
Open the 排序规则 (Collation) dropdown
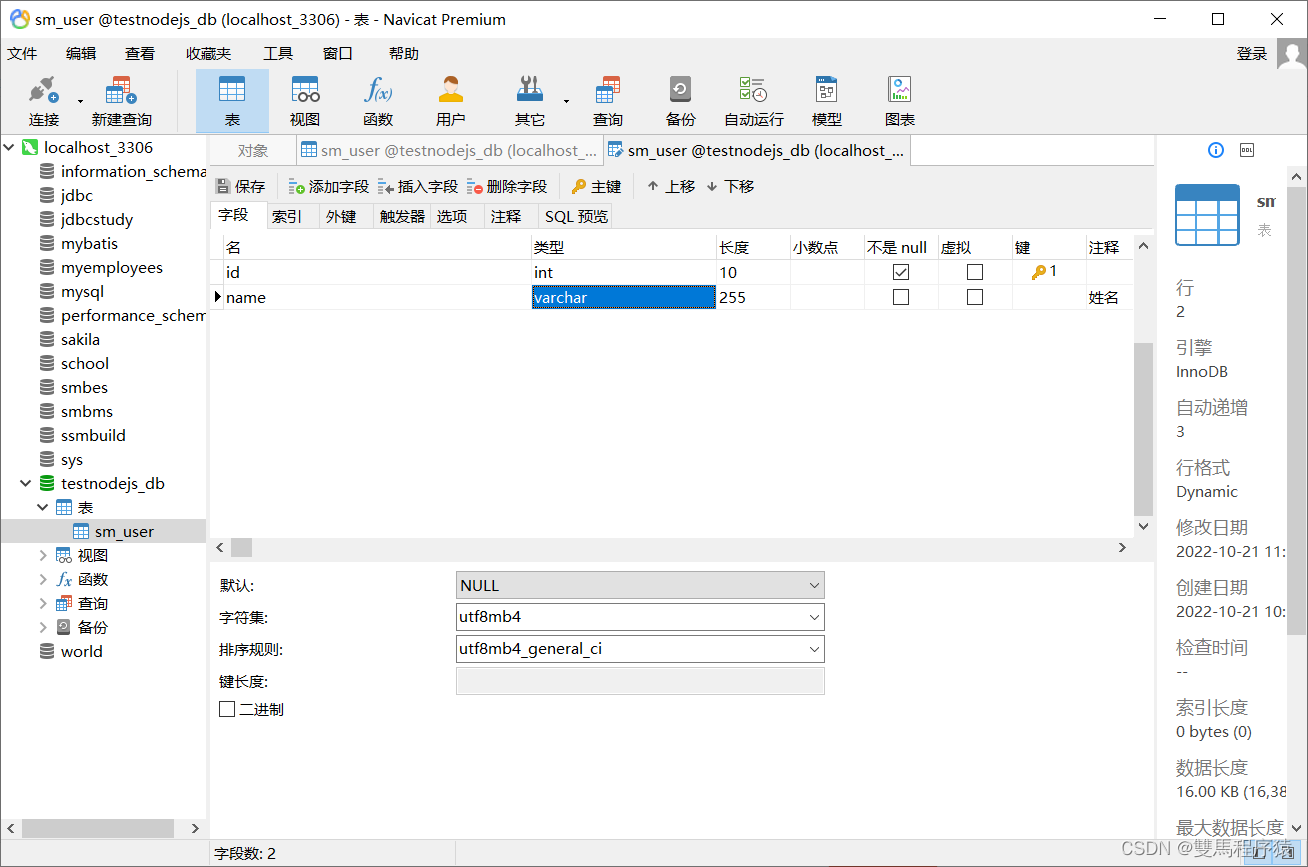click(640, 649)
